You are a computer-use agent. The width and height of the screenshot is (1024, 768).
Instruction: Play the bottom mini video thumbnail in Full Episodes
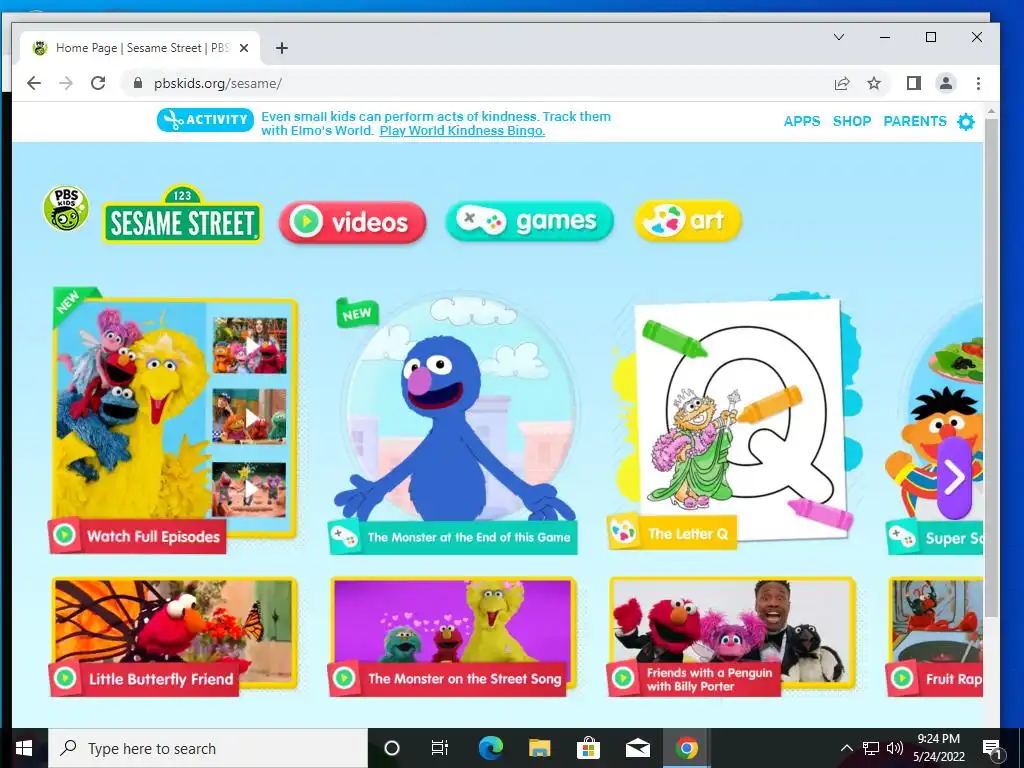(x=250, y=489)
